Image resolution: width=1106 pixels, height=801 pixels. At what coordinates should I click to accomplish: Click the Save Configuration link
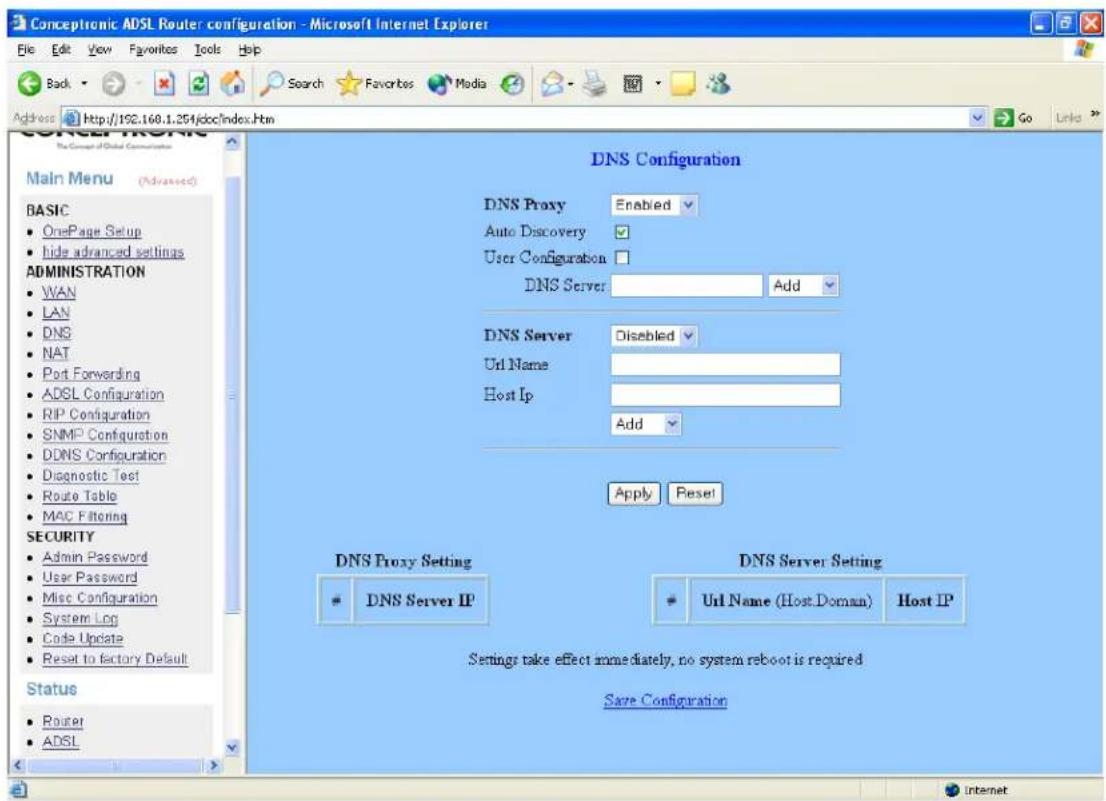[665, 700]
